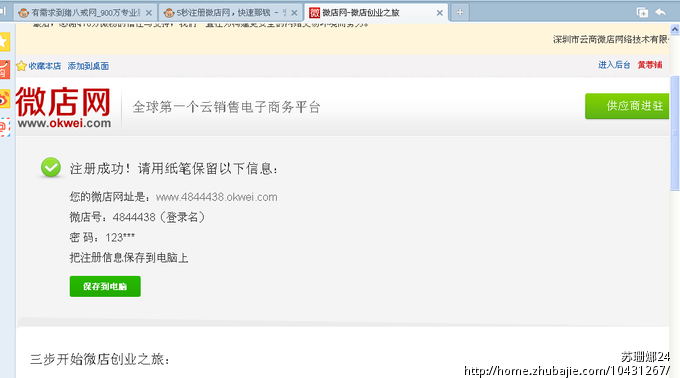Click the undo back arrow icon
This screenshot has width=680, height=378.
(x=660, y=13)
